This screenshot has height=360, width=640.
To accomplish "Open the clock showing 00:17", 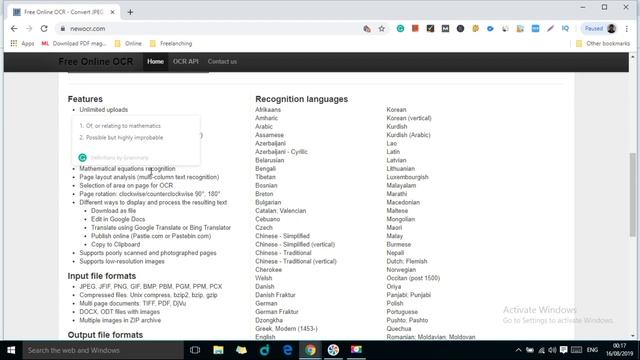I will point(619,350).
